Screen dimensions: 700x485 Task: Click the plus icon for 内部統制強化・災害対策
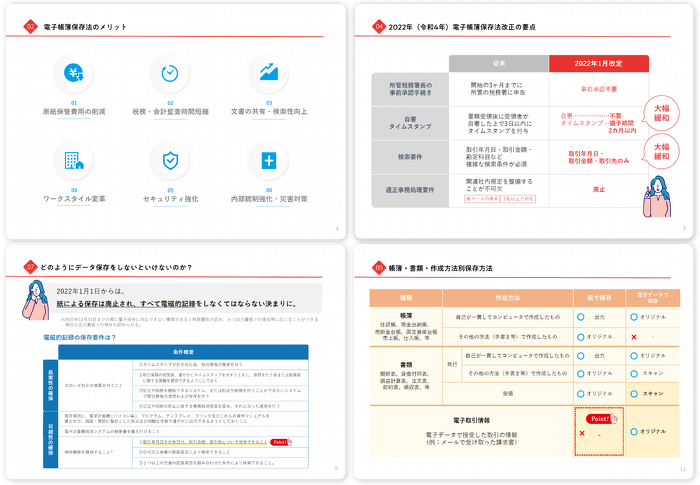[x=267, y=159]
